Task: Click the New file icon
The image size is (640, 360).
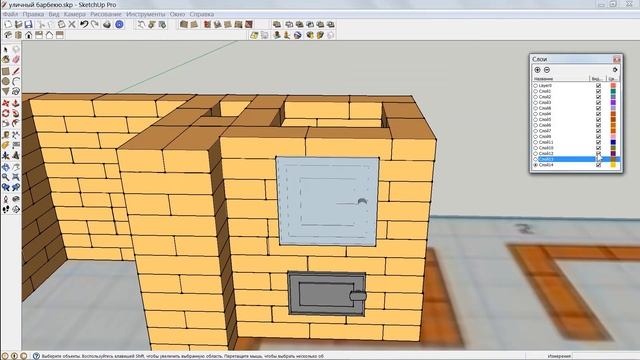Action: tap(8, 24)
